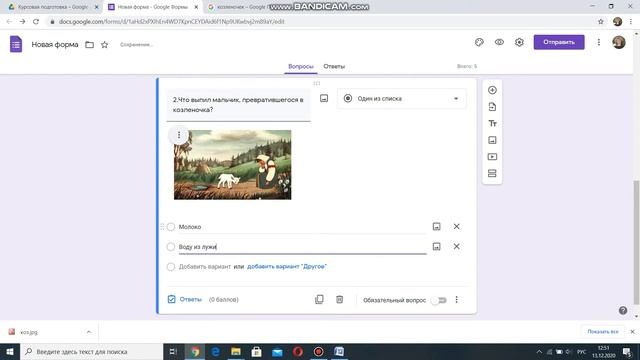Click Добавить вариант placeholder
Image resolution: width=640 pixels, height=360 pixels.
[x=204, y=267]
